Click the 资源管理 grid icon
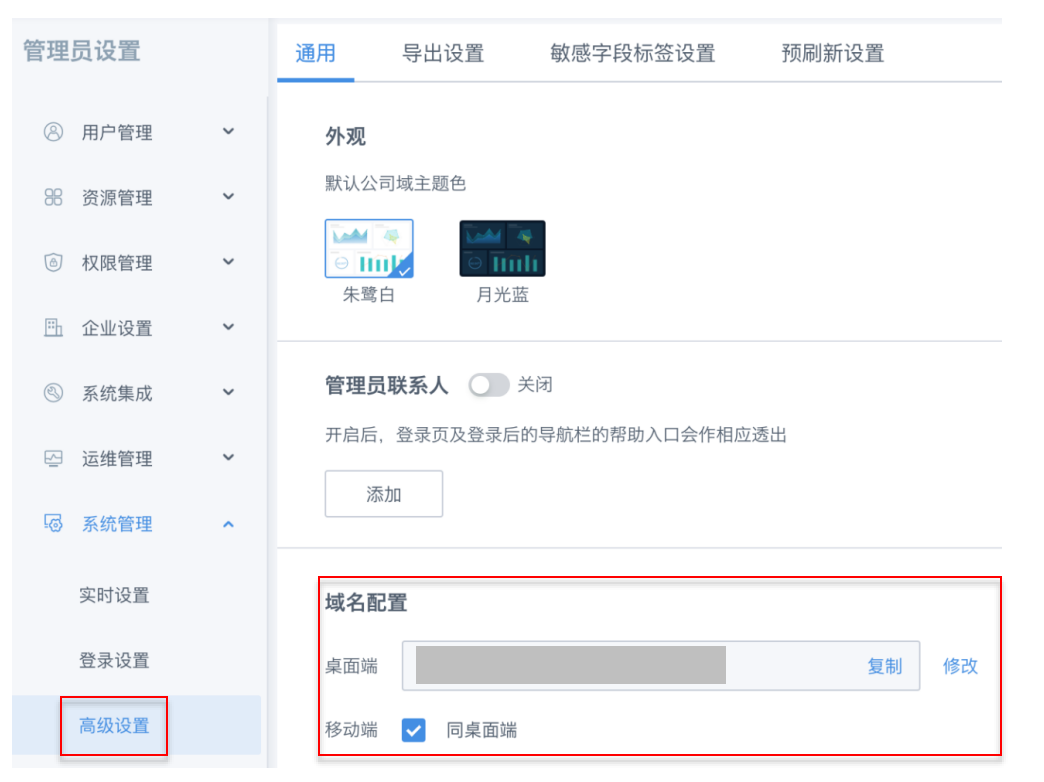The image size is (1044, 782). pos(54,197)
